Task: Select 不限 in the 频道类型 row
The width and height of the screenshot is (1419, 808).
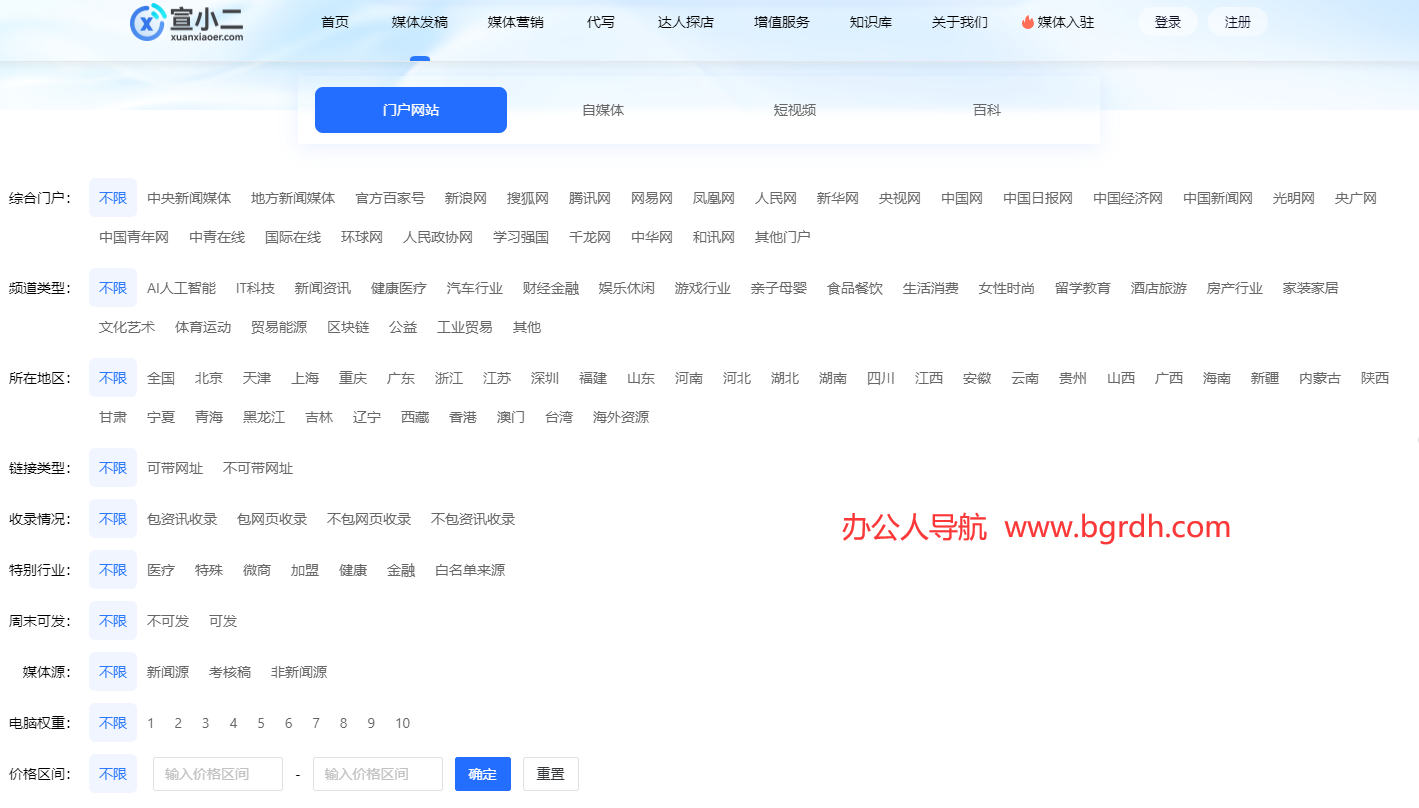Action: (x=113, y=288)
